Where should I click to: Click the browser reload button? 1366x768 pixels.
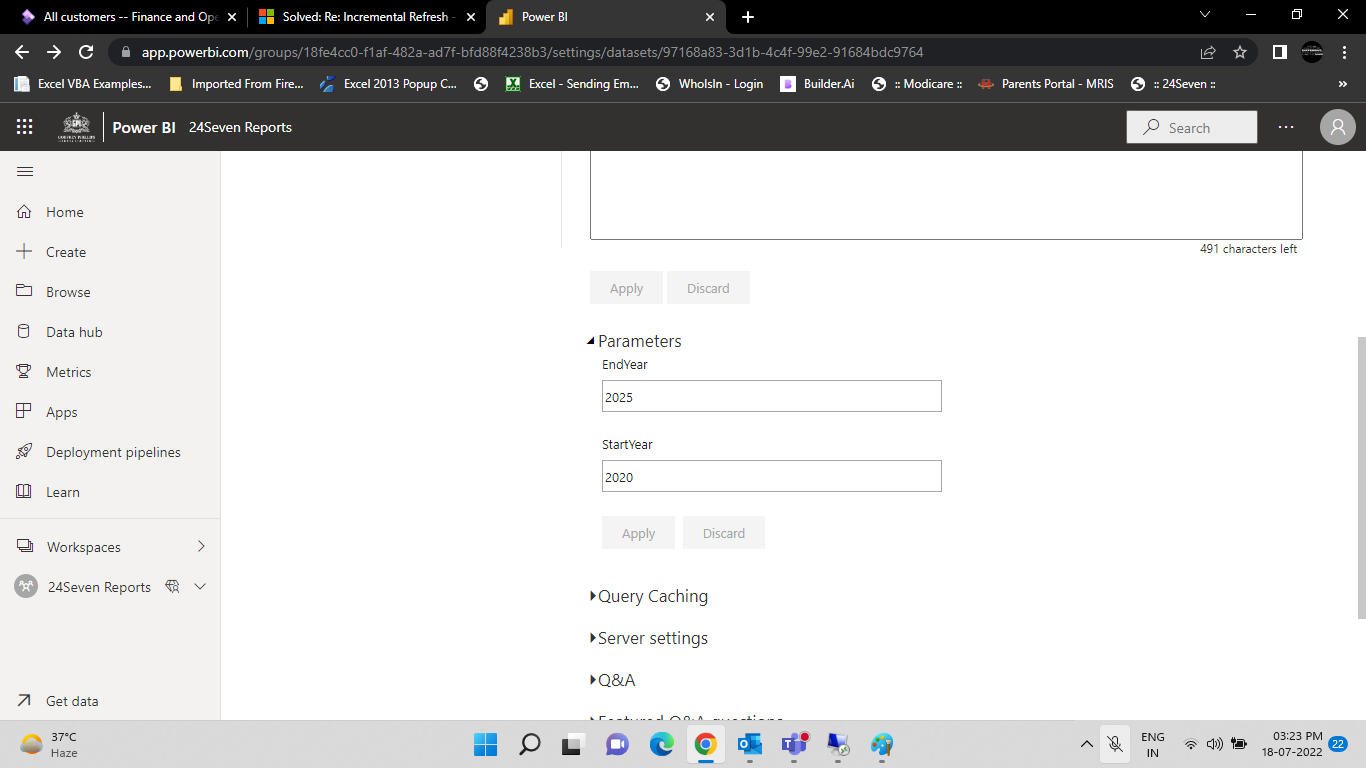point(86,52)
